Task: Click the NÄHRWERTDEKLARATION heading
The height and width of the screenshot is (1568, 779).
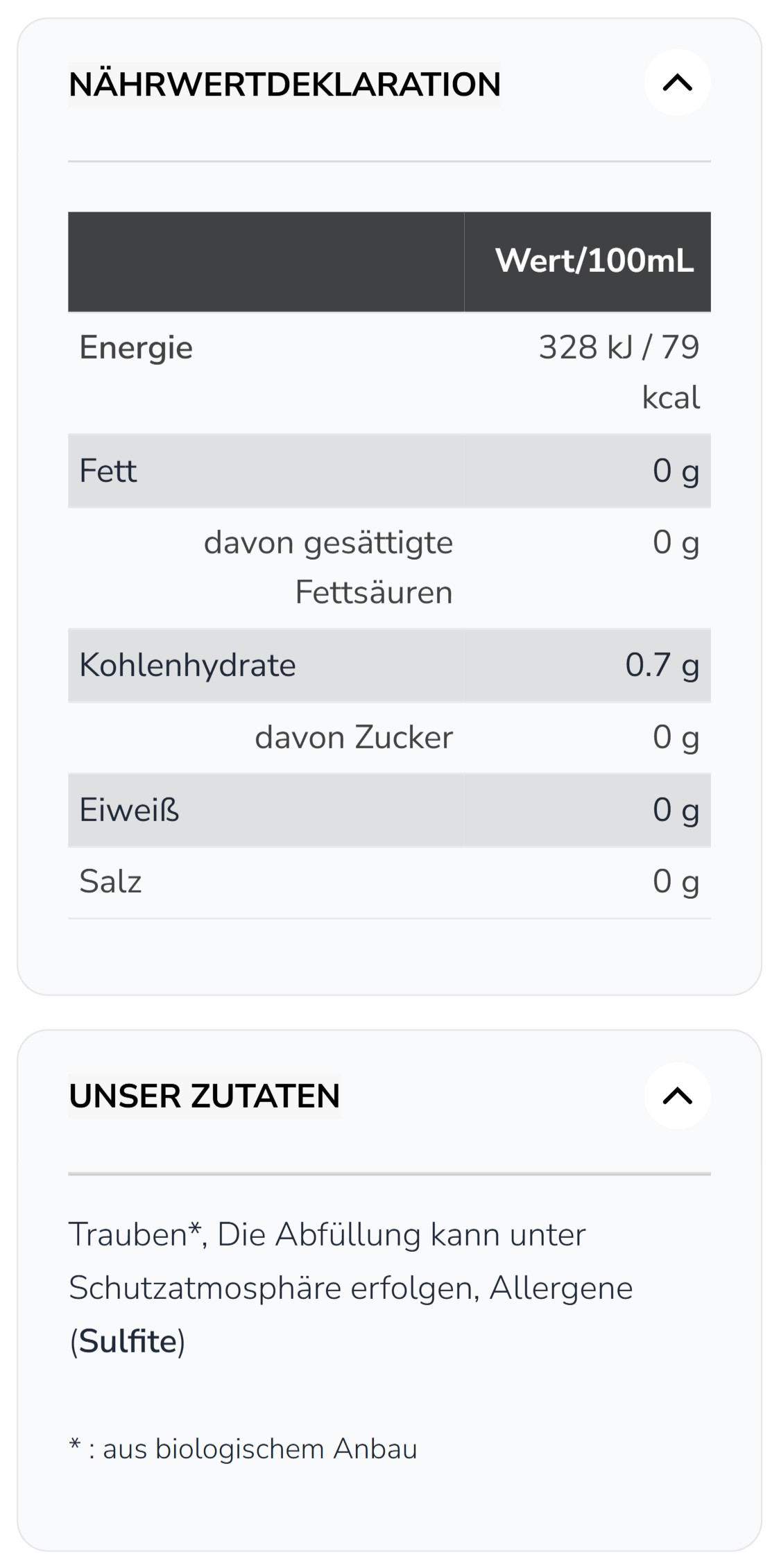Action: pos(284,85)
